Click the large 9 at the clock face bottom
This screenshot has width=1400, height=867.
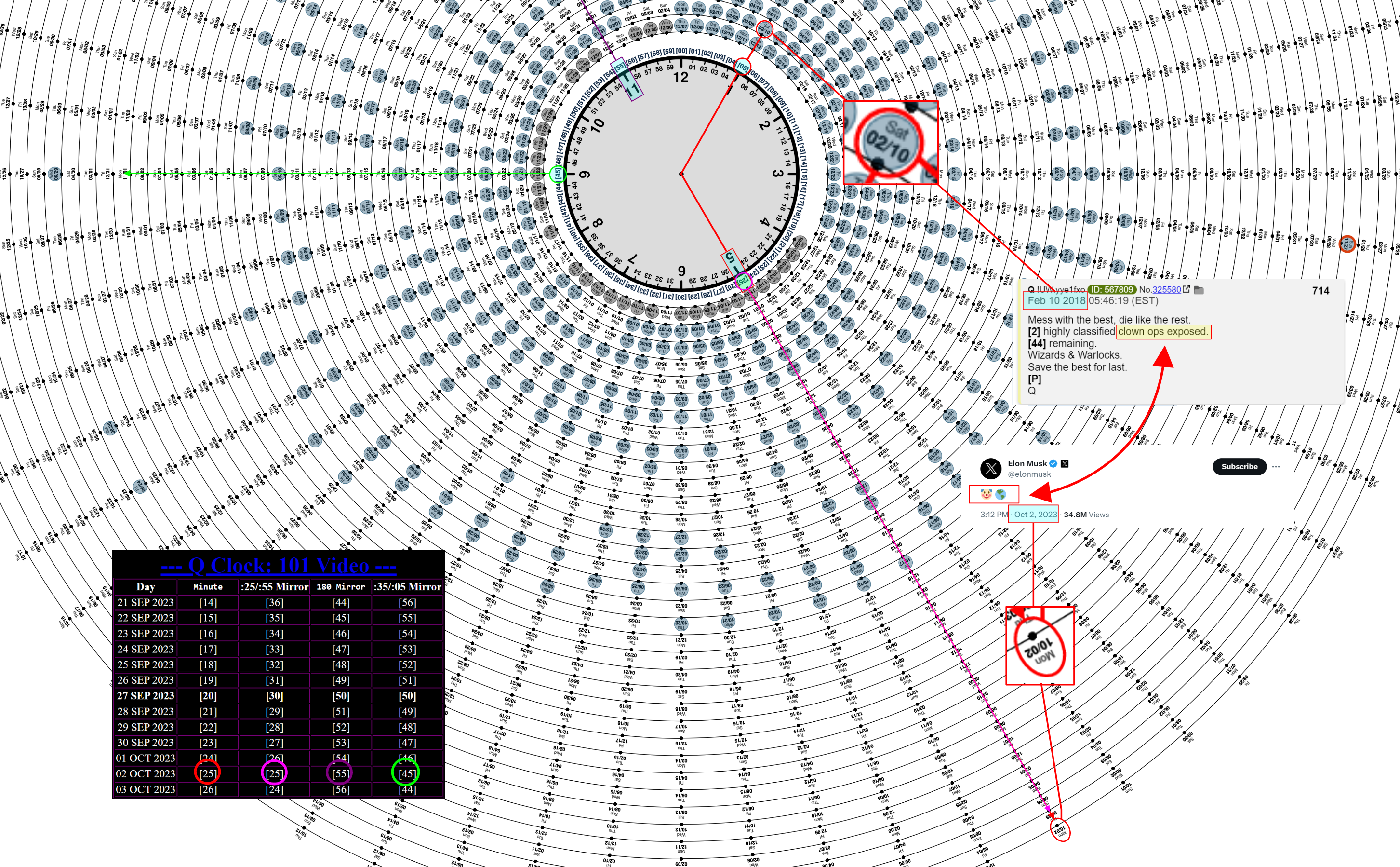(681, 270)
